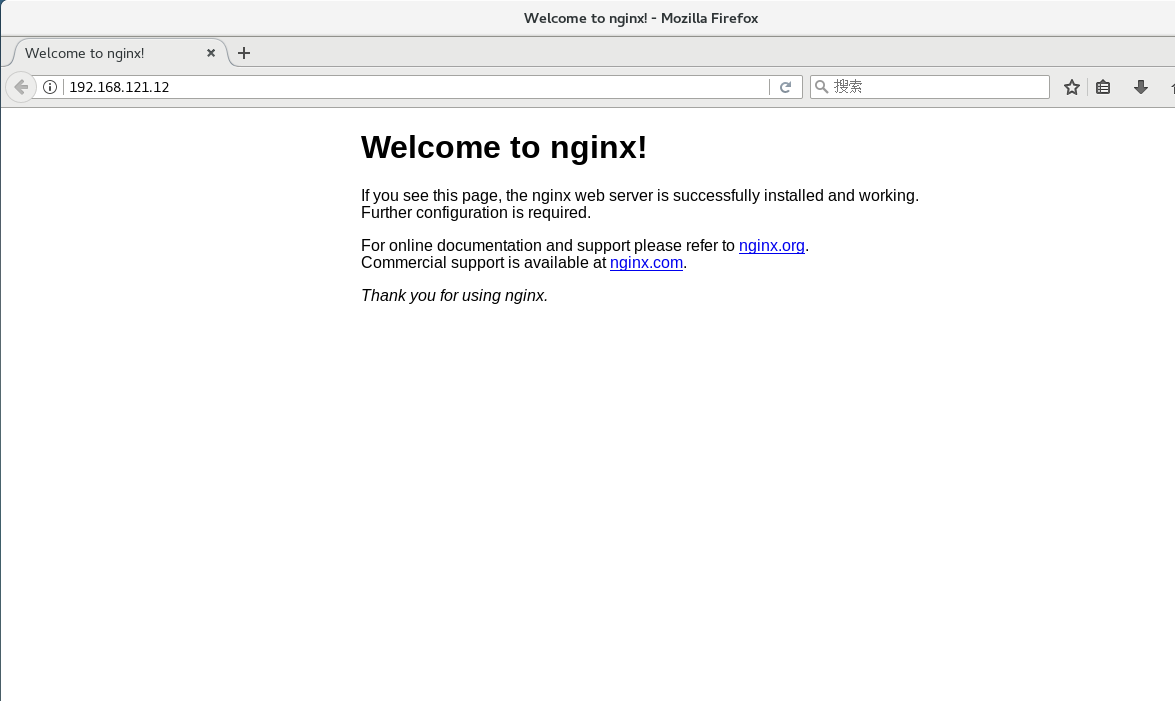Focus the search box
The height and width of the screenshot is (701, 1175).
click(x=930, y=87)
